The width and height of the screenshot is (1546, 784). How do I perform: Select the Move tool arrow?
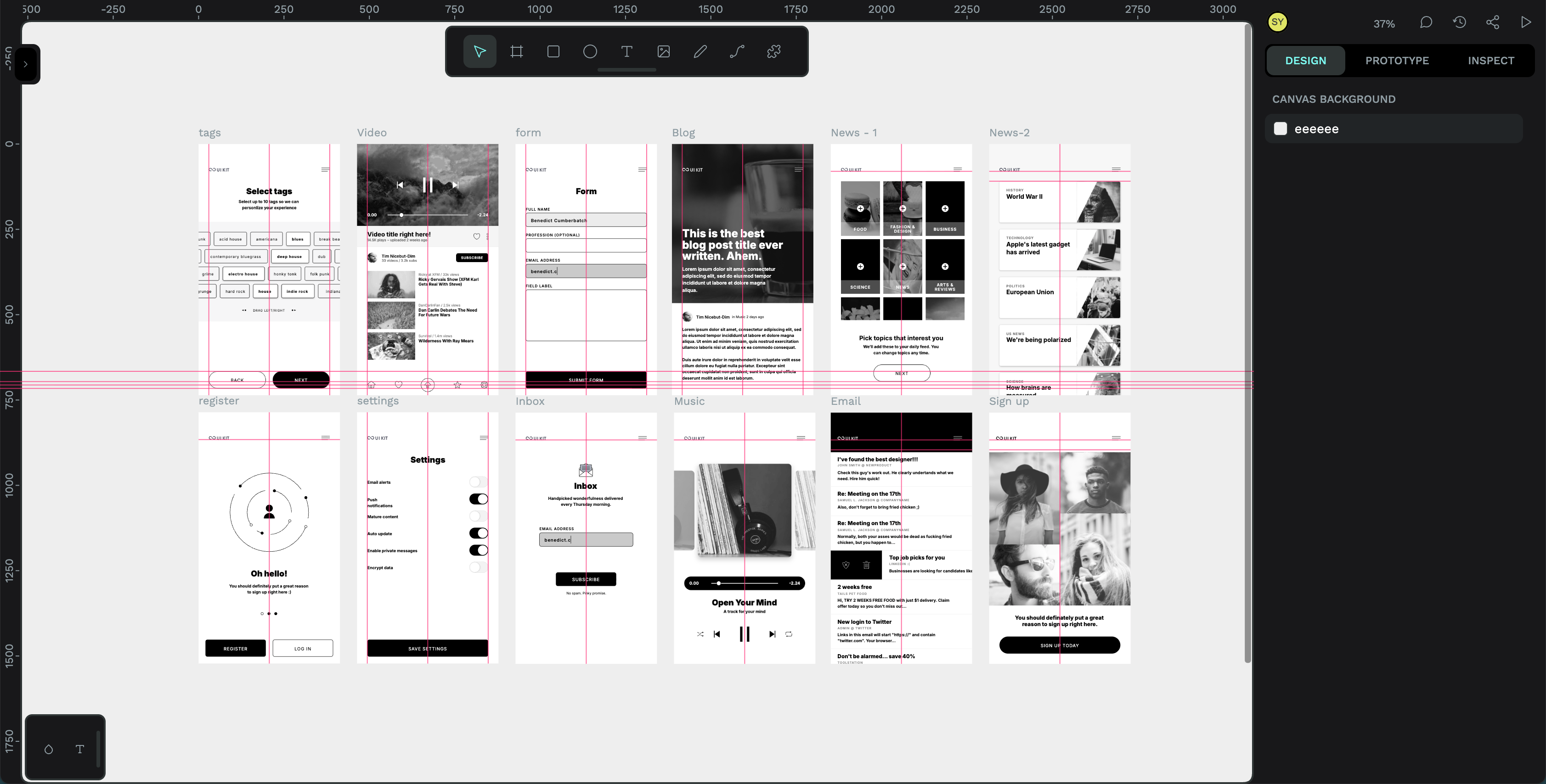pyautogui.click(x=480, y=51)
